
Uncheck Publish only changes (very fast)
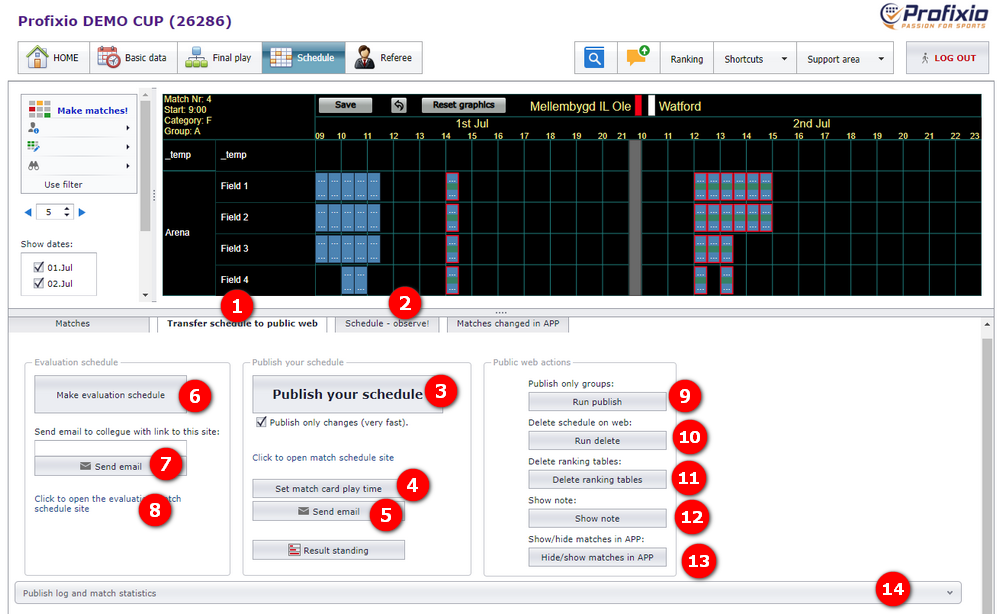[261, 422]
